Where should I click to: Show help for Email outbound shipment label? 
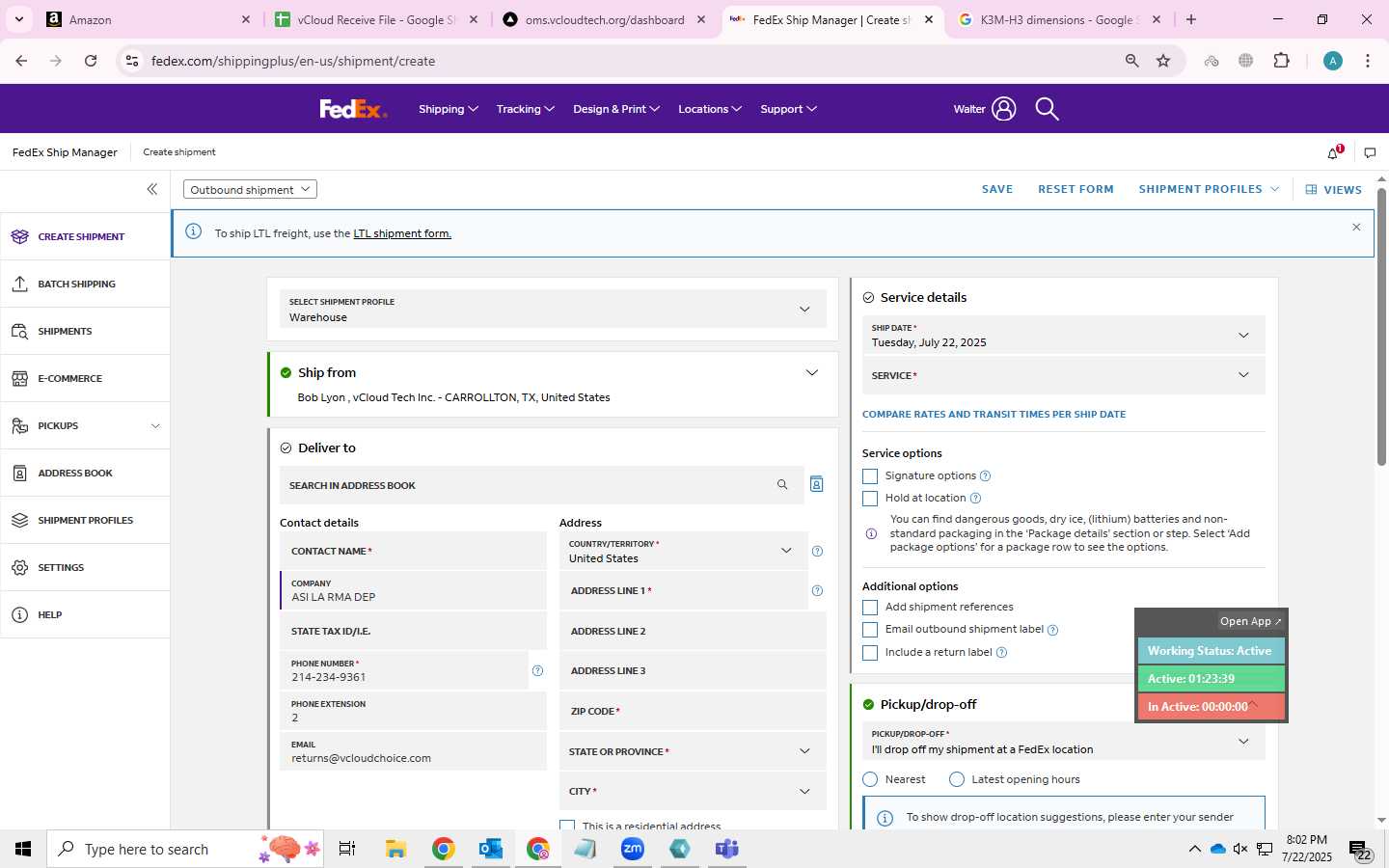pyautogui.click(x=1052, y=630)
